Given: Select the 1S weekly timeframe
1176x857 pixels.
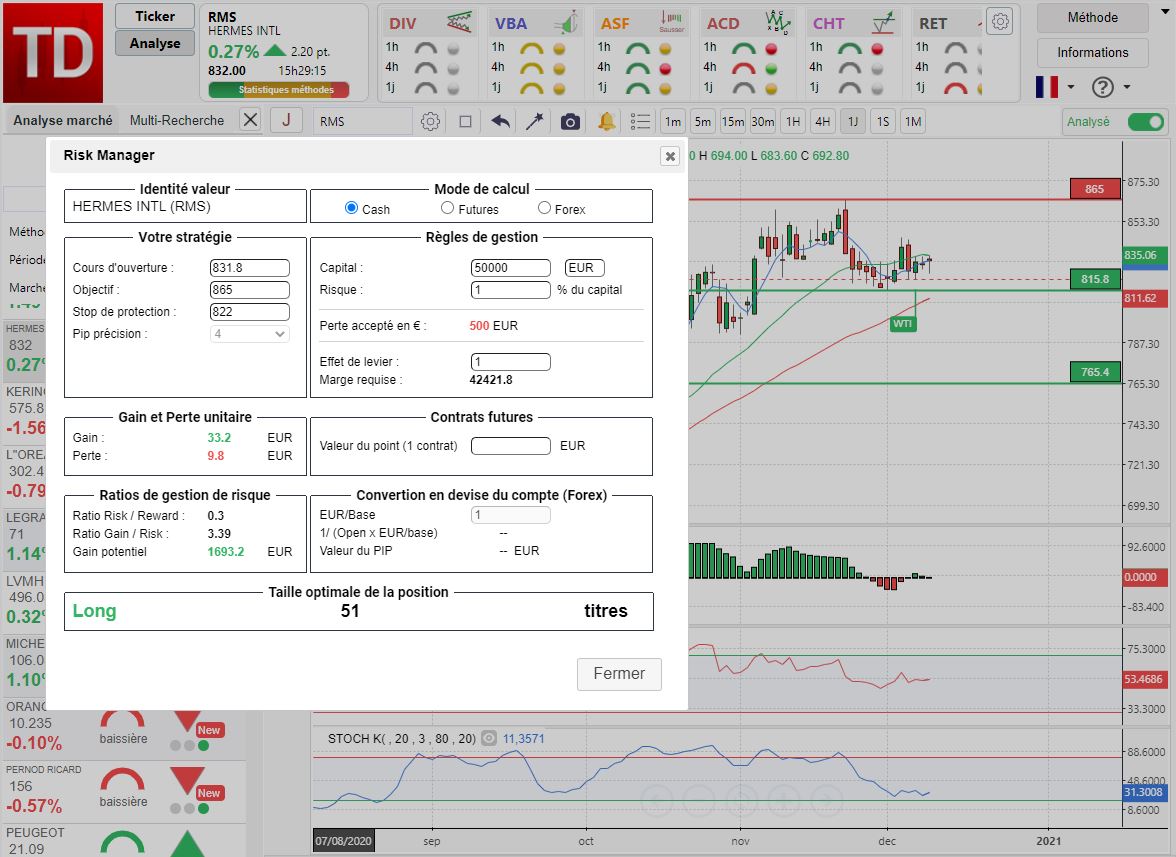Looking at the screenshot, I should (883, 121).
